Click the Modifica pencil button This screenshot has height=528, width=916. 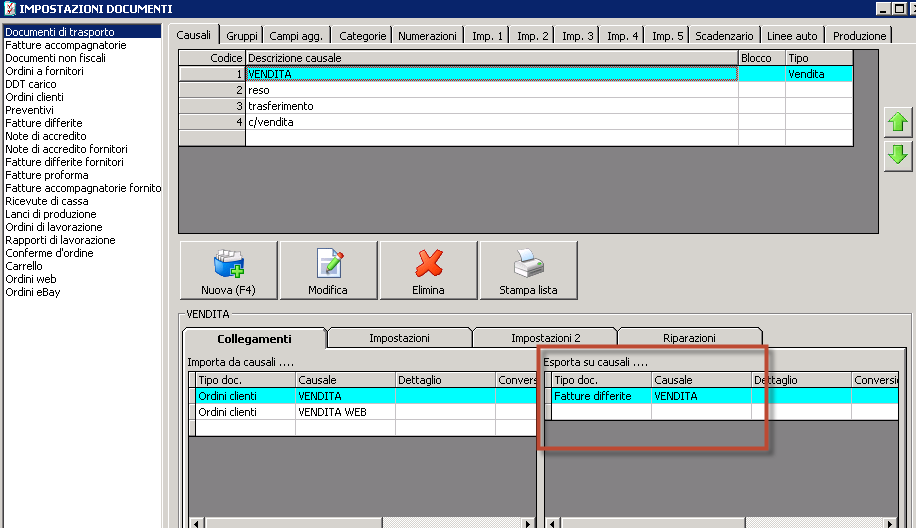(328, 270)
